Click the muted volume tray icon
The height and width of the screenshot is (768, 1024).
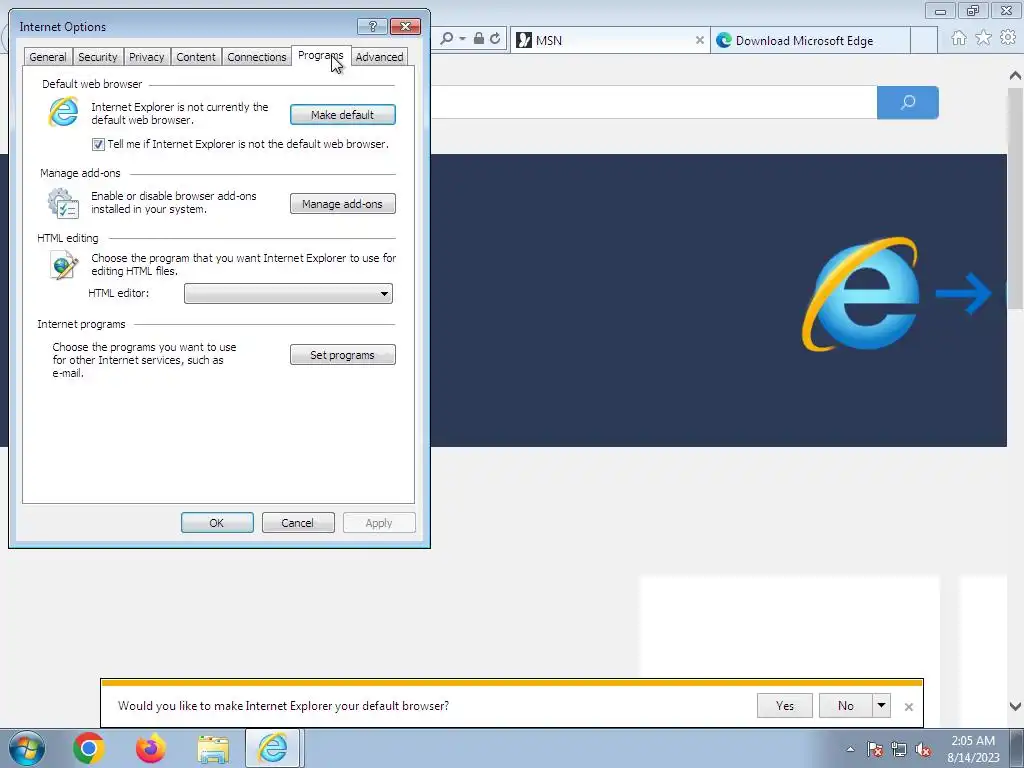pos(923,750)
